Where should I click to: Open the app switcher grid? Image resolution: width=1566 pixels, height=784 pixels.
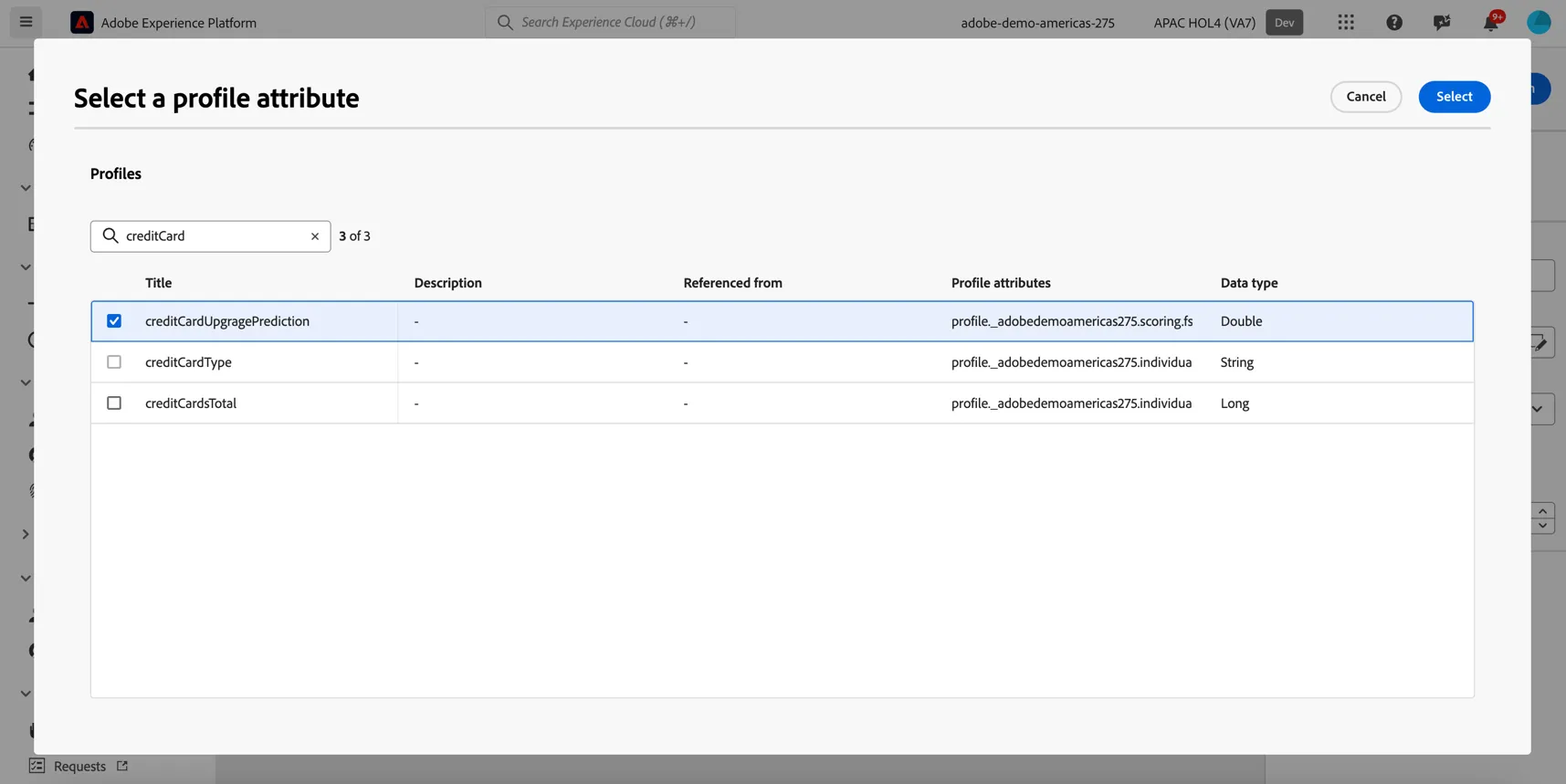[x=1346, y=23]
